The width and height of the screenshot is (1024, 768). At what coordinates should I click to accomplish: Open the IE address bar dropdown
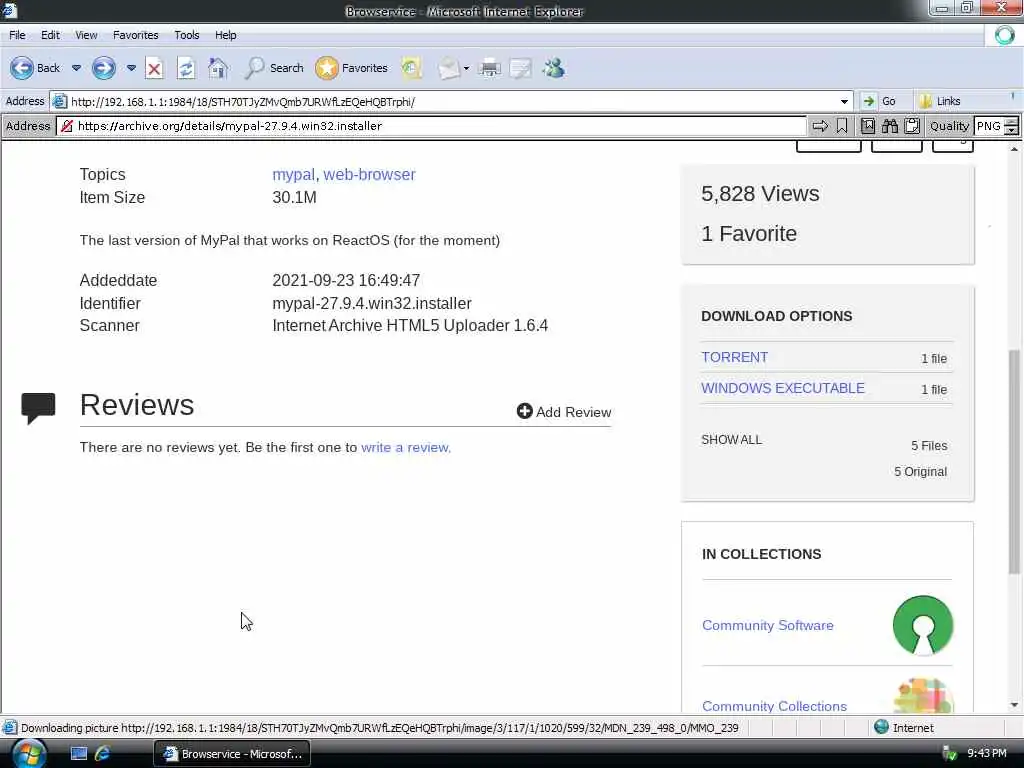pos(844,101)
